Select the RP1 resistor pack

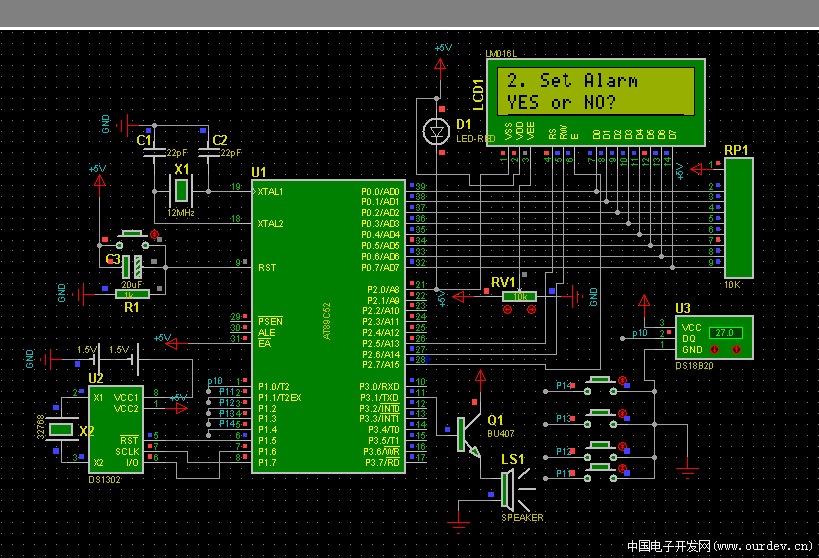pyautogui.click(x=739, y=218)
